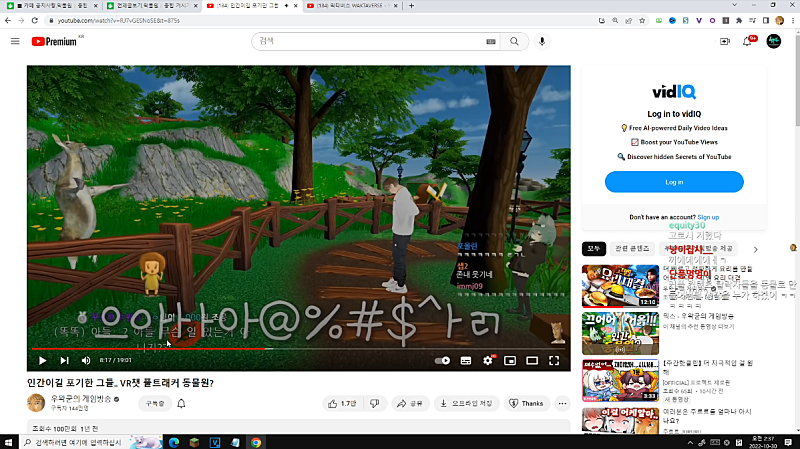This screenshot has height=449, width=800.
Task: Reload the page in the browser
Action: (34, 20)
